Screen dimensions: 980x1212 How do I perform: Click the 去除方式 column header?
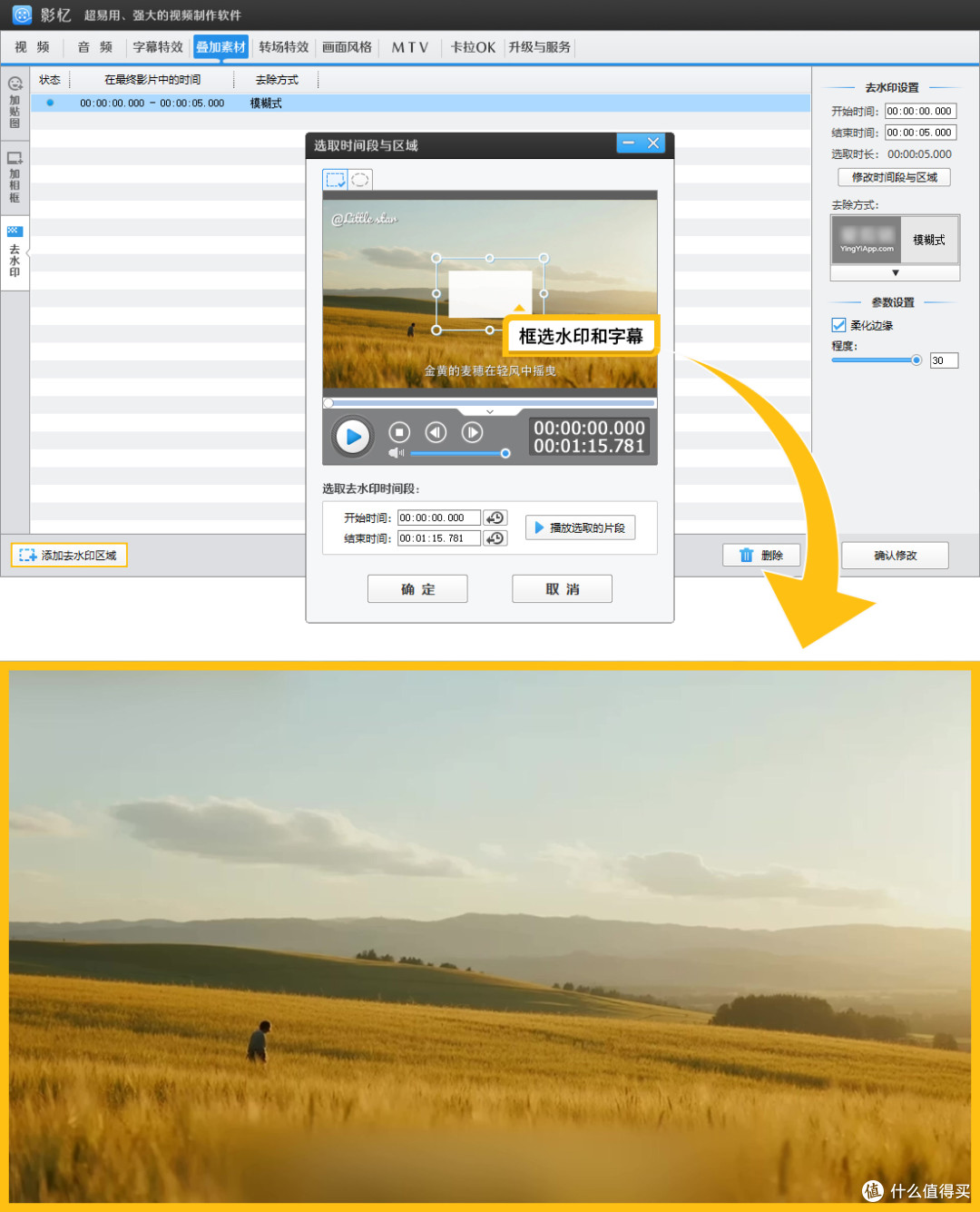tap(277, 80)
